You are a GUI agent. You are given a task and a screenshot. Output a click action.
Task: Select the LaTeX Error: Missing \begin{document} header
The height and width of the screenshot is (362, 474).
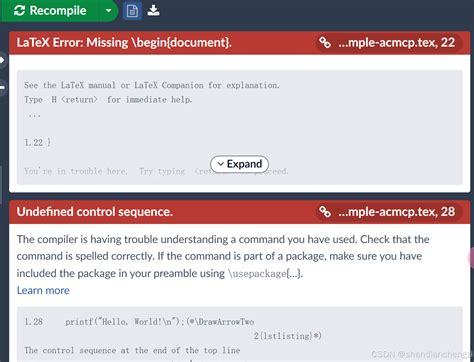124,43
